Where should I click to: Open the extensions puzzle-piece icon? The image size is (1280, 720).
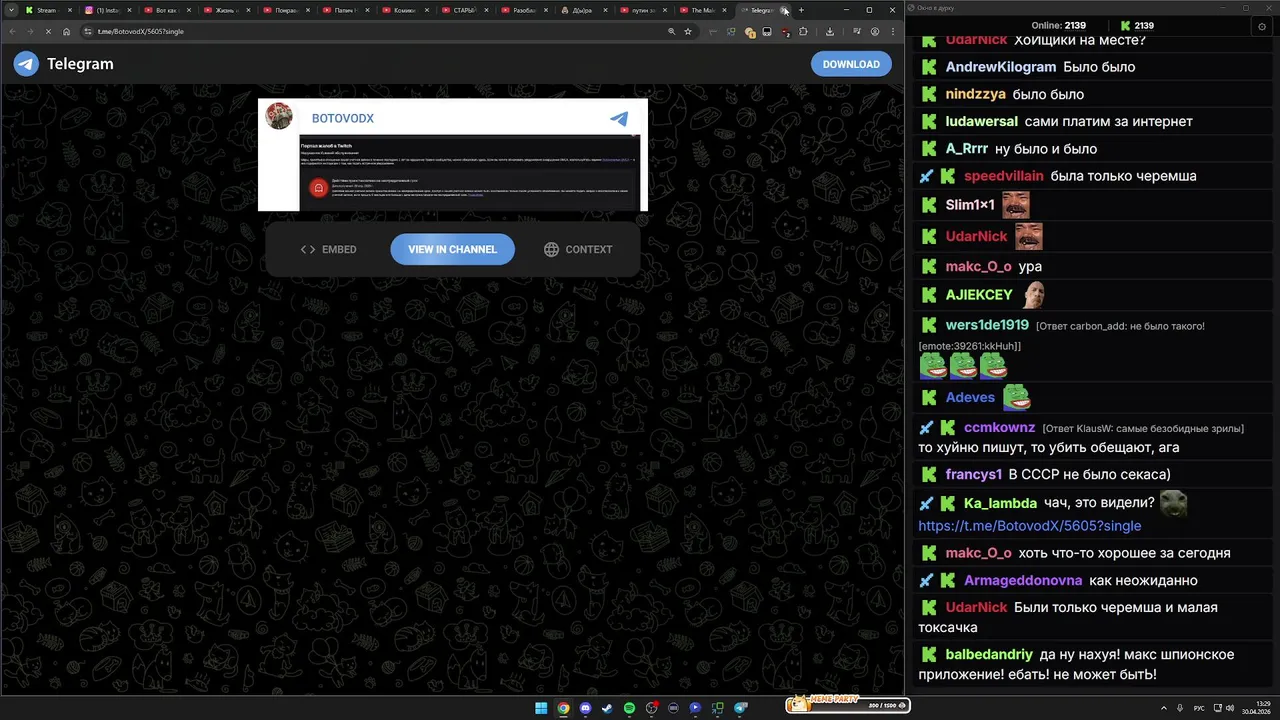(803, 31)
